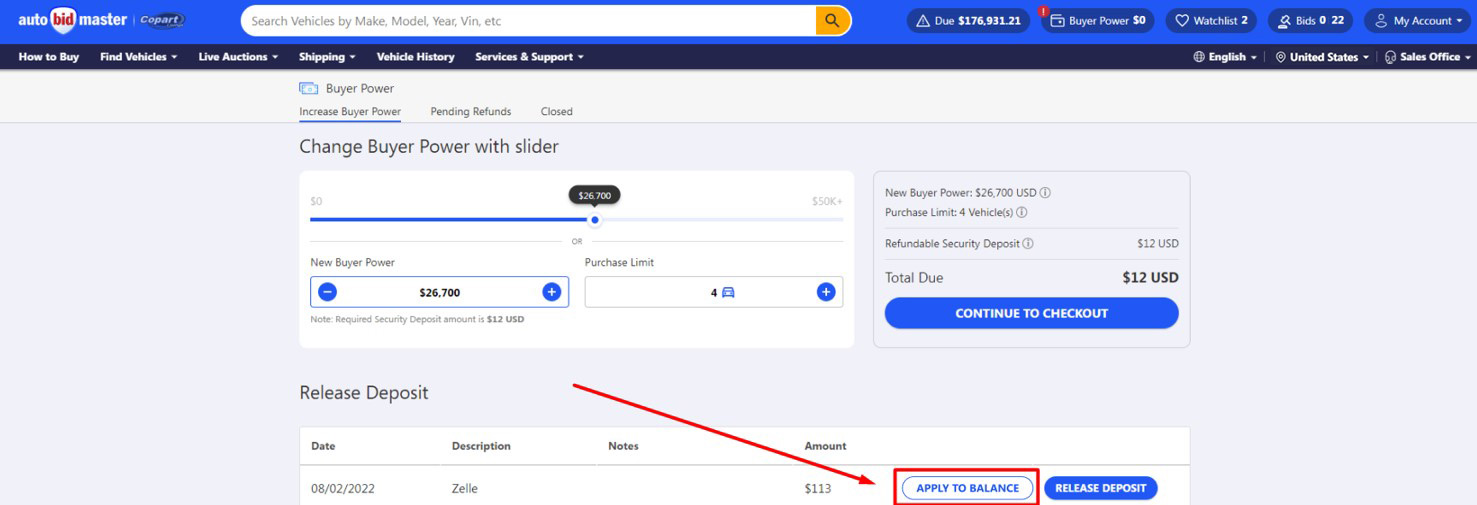Click the Apply to Balance button
Viewport: 1477px width, 505px height.
(967, 488)
